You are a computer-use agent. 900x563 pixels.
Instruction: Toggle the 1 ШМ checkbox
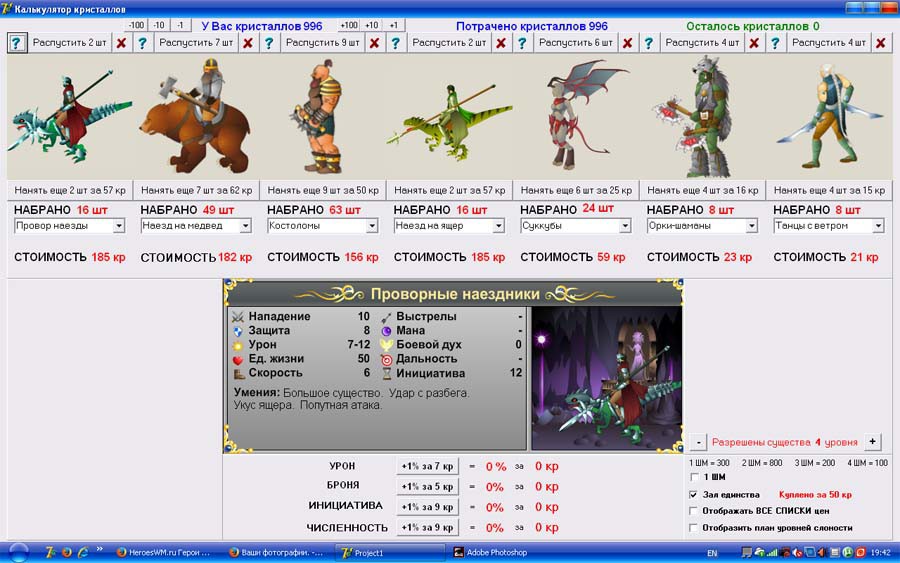[x=693, y=477]
